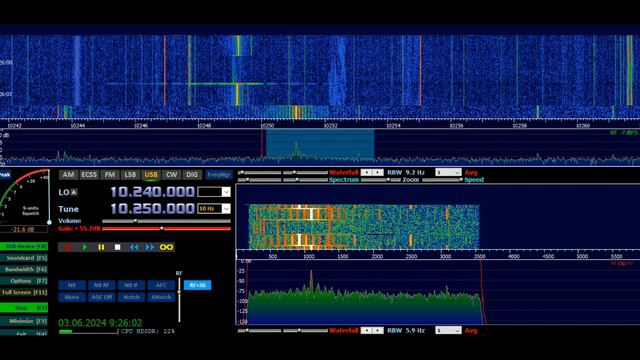
Task: Click 2000 on audio frequency scale
Action: tap(377, 256)
